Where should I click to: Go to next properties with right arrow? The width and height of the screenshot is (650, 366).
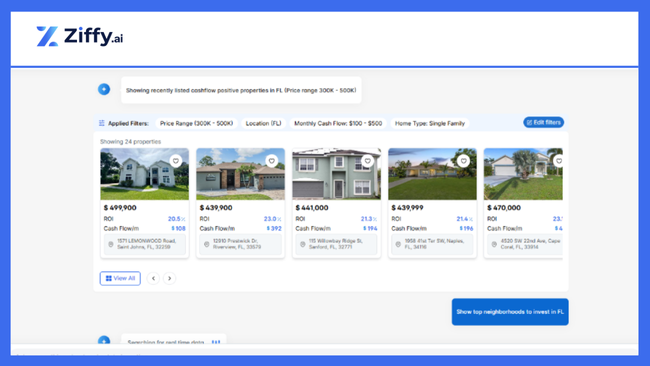coord(170,278)
